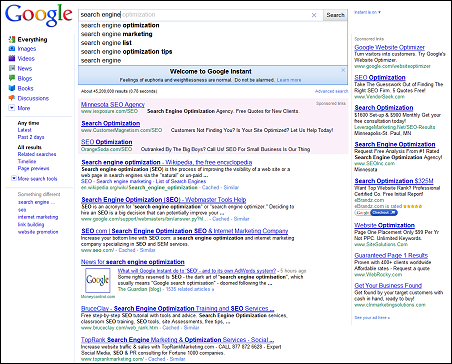Image resolution: width=452 pixels, height=364 pixels.
Task: Open the Guaranteed Page 1 Results ad
Action: 391,255
